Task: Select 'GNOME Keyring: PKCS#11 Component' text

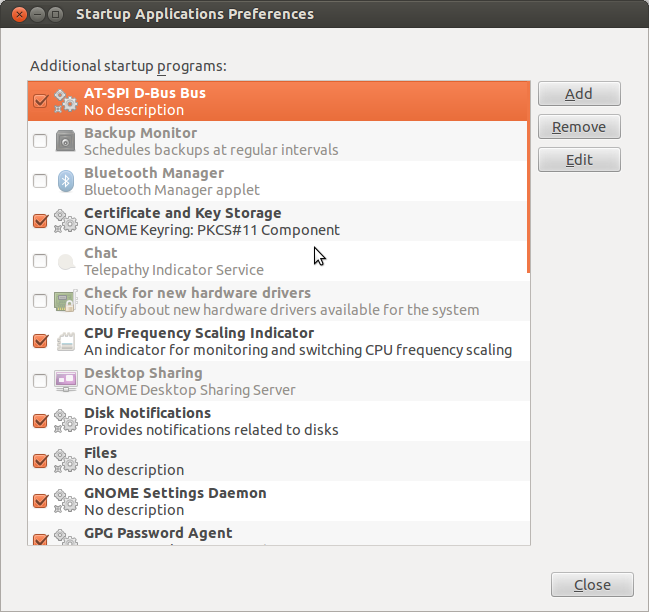Action: (212, 230)
